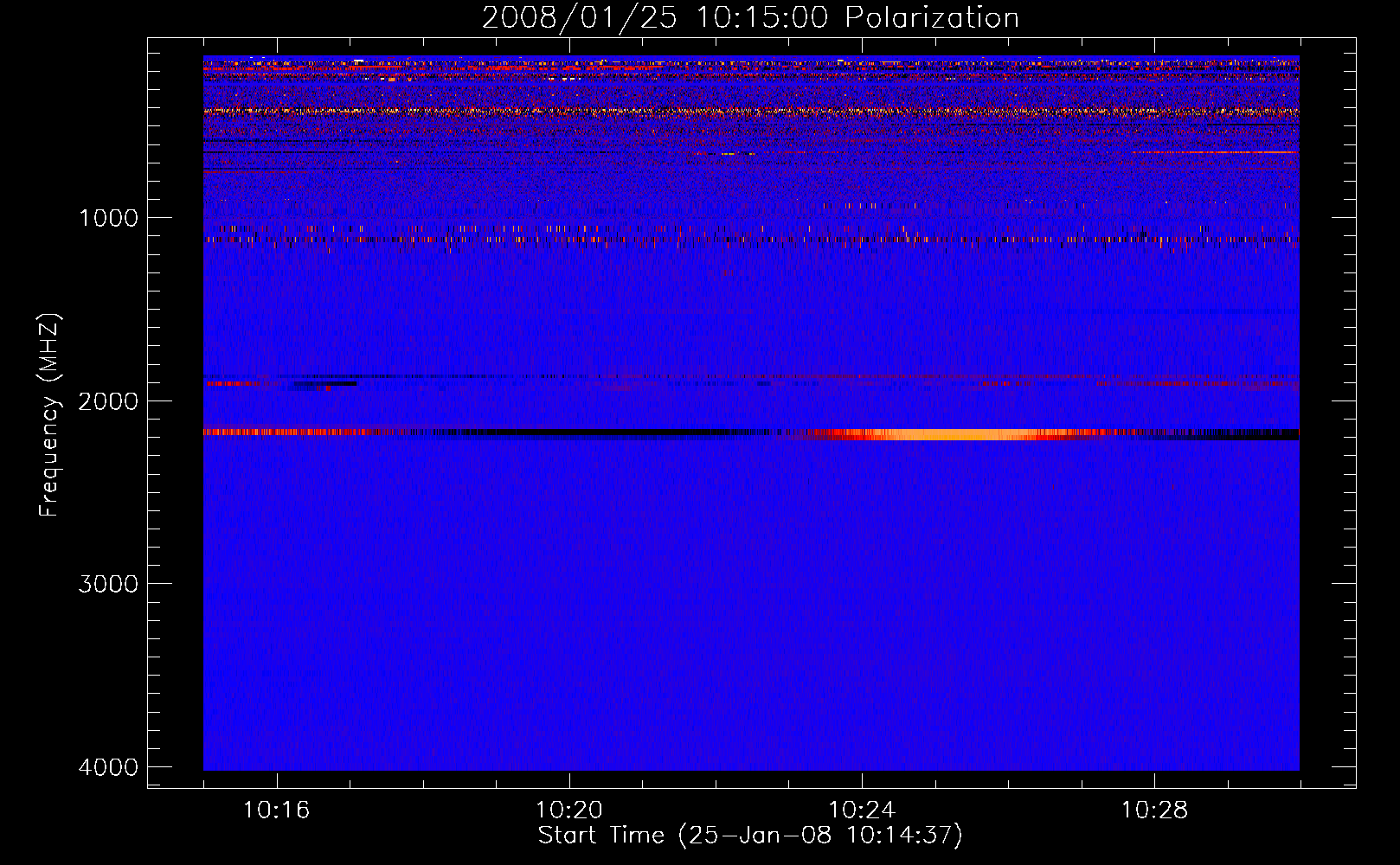Click the 10:20 time tick label
The image size is (1400, 865).
tap(568, 811)
